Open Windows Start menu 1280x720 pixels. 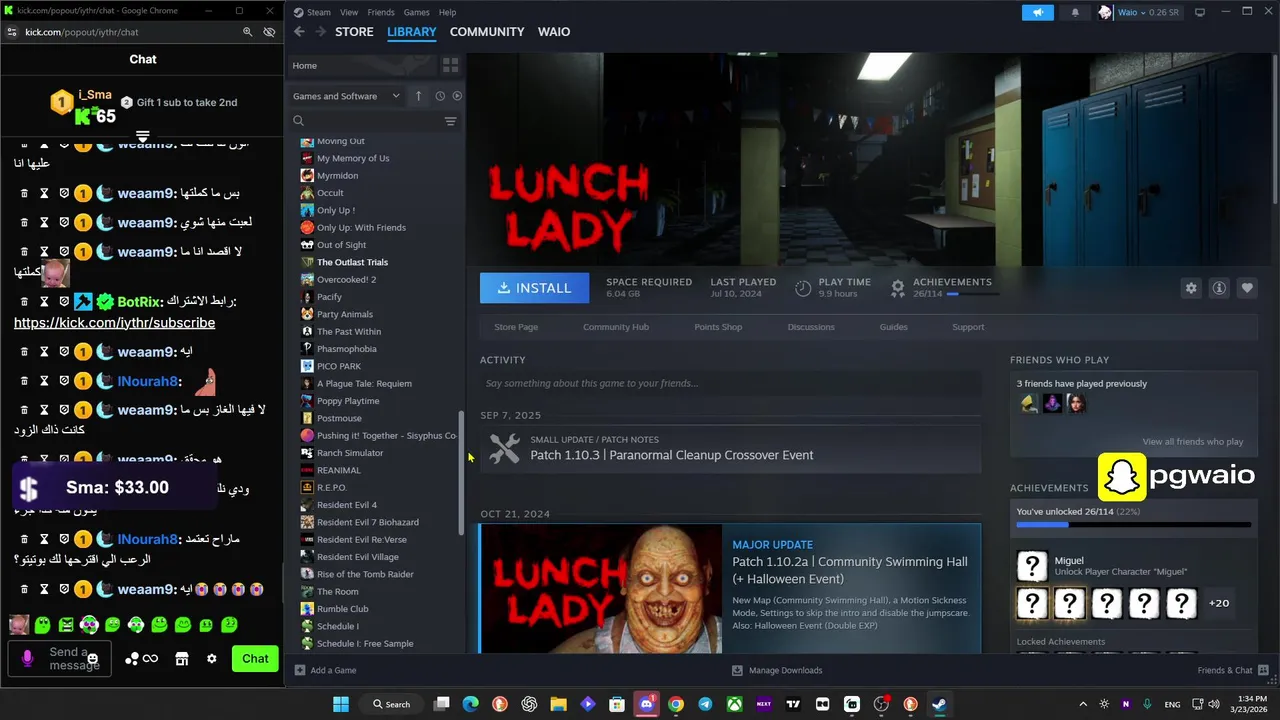[x=340, y=704]
